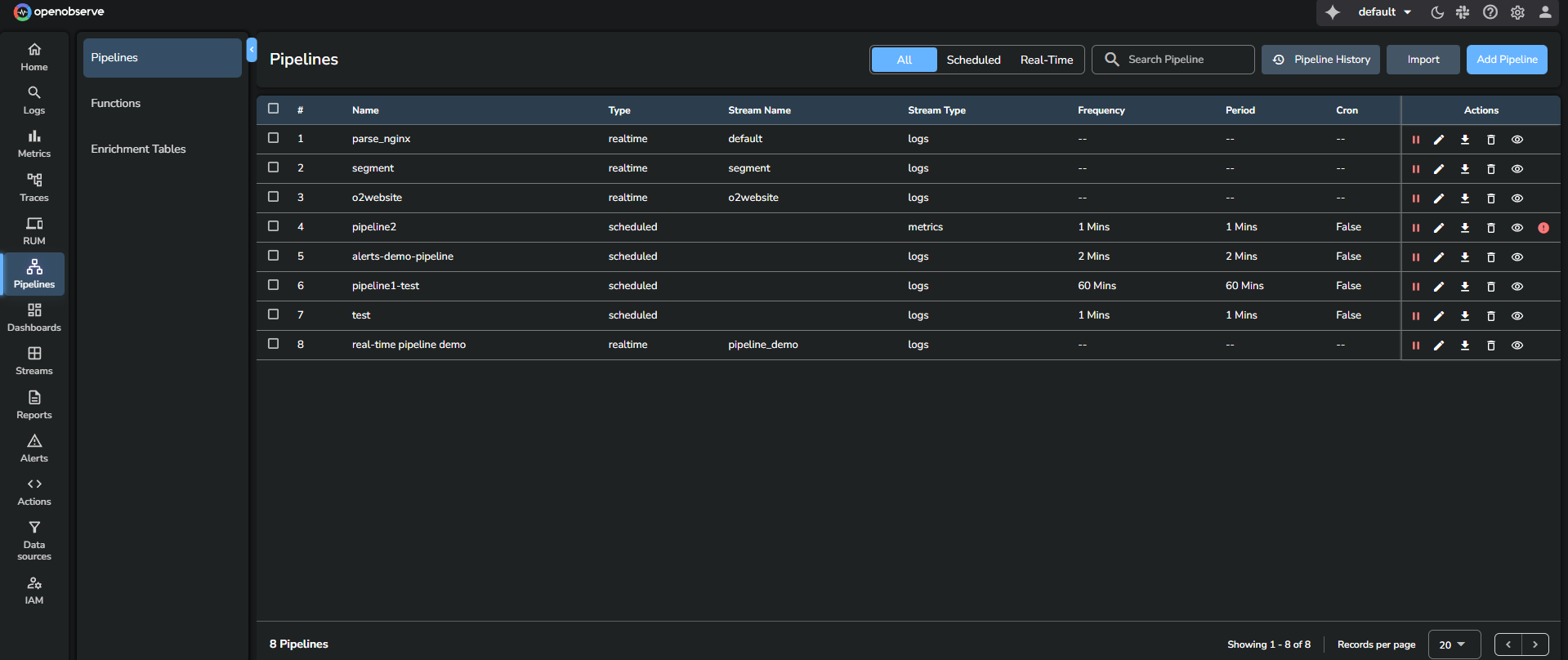This screenshot has height=660, width=1568.
Task: Switch to the Scheduled filter tab
Action: pyautogui.click(x=973, y=60)
